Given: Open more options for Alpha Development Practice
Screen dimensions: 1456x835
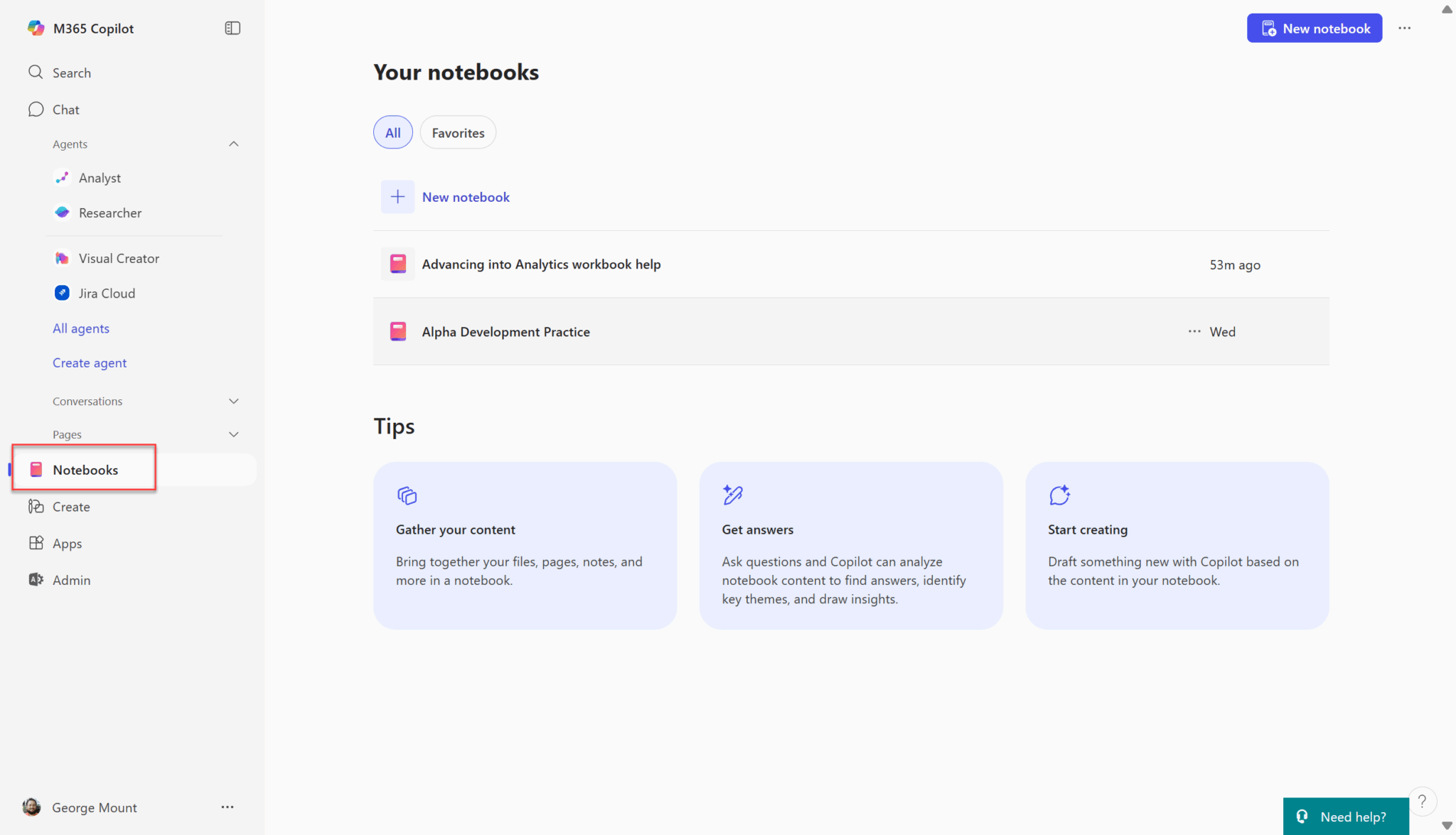Looking at the screenshot, I should (x=1194, y=332).
